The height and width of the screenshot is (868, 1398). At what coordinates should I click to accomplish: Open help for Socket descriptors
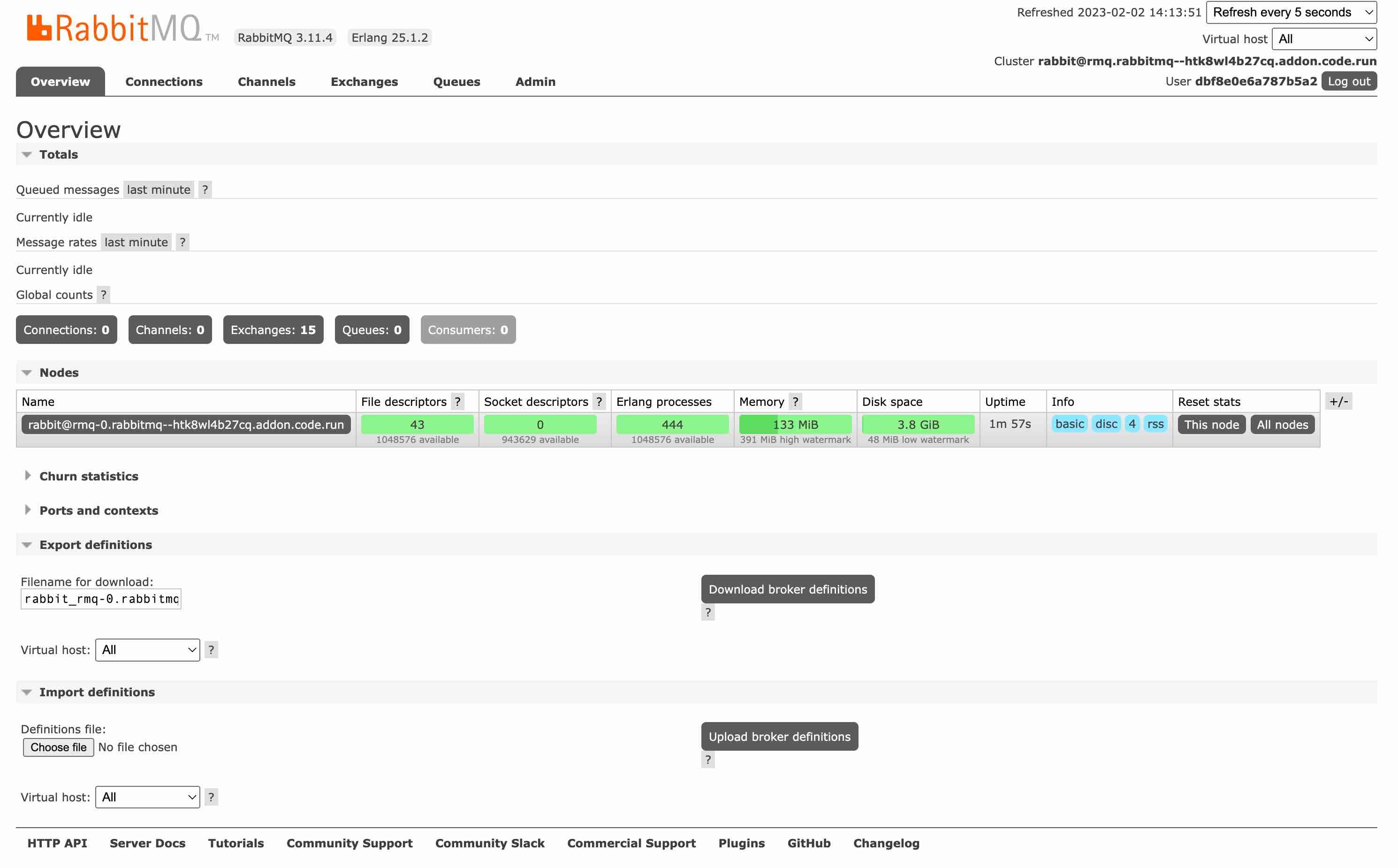click(x=599, y=401)
